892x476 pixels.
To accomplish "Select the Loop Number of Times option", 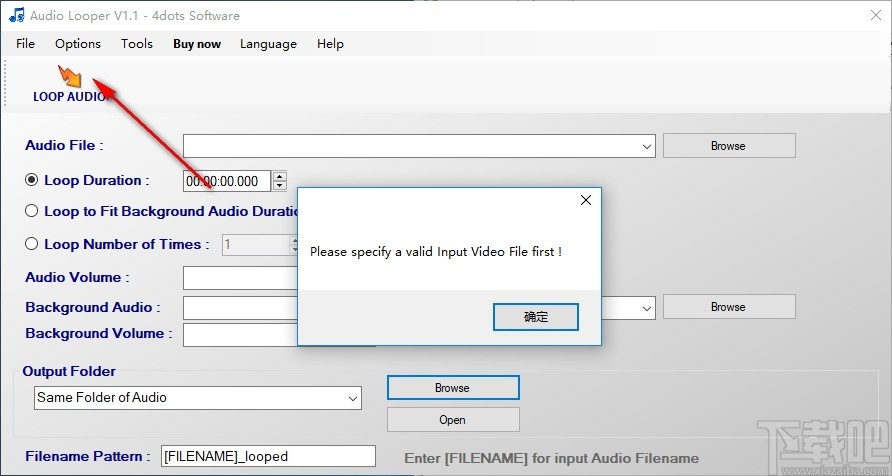I will click(x=32, y=244).
